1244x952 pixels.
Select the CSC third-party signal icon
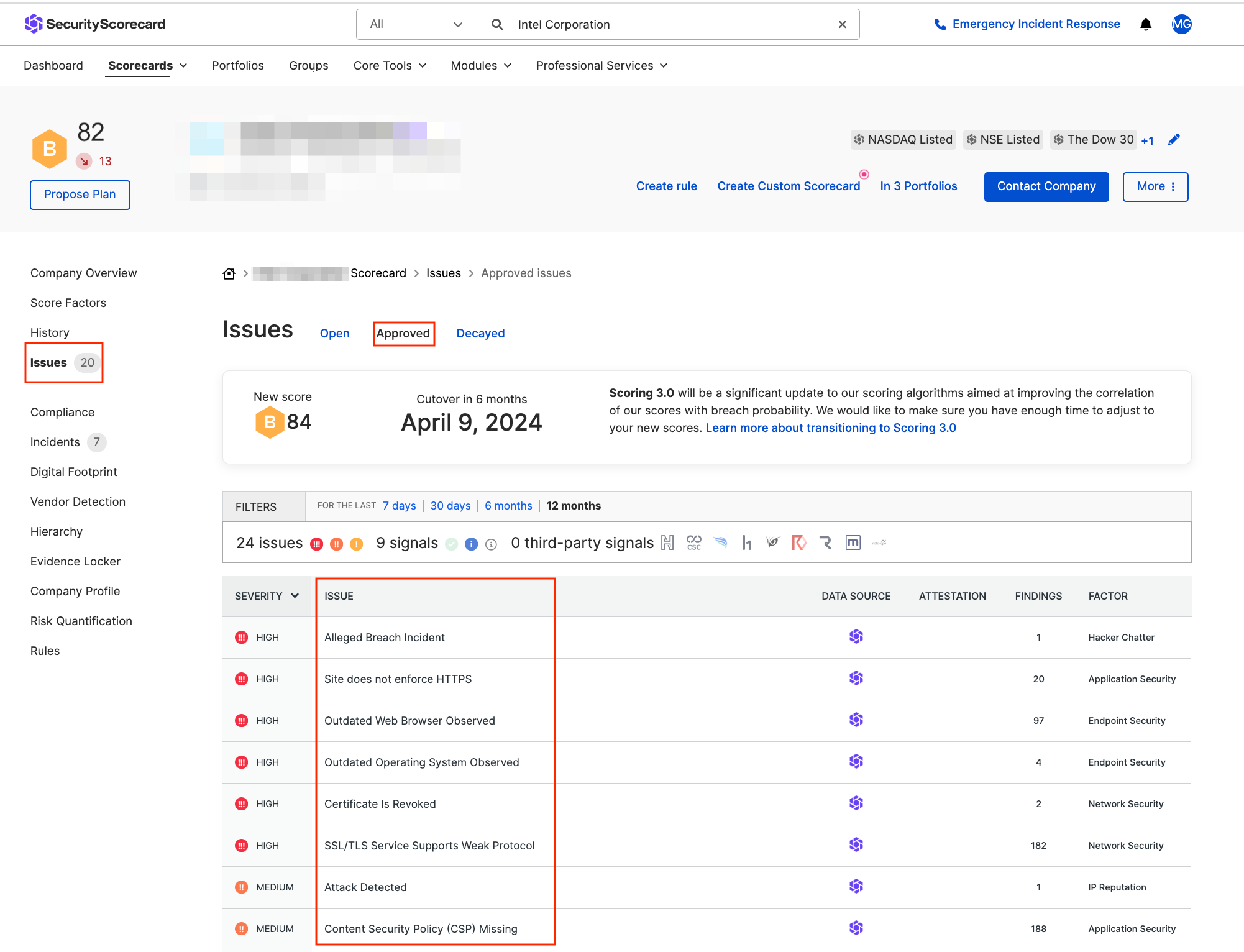tap(694, 543)
